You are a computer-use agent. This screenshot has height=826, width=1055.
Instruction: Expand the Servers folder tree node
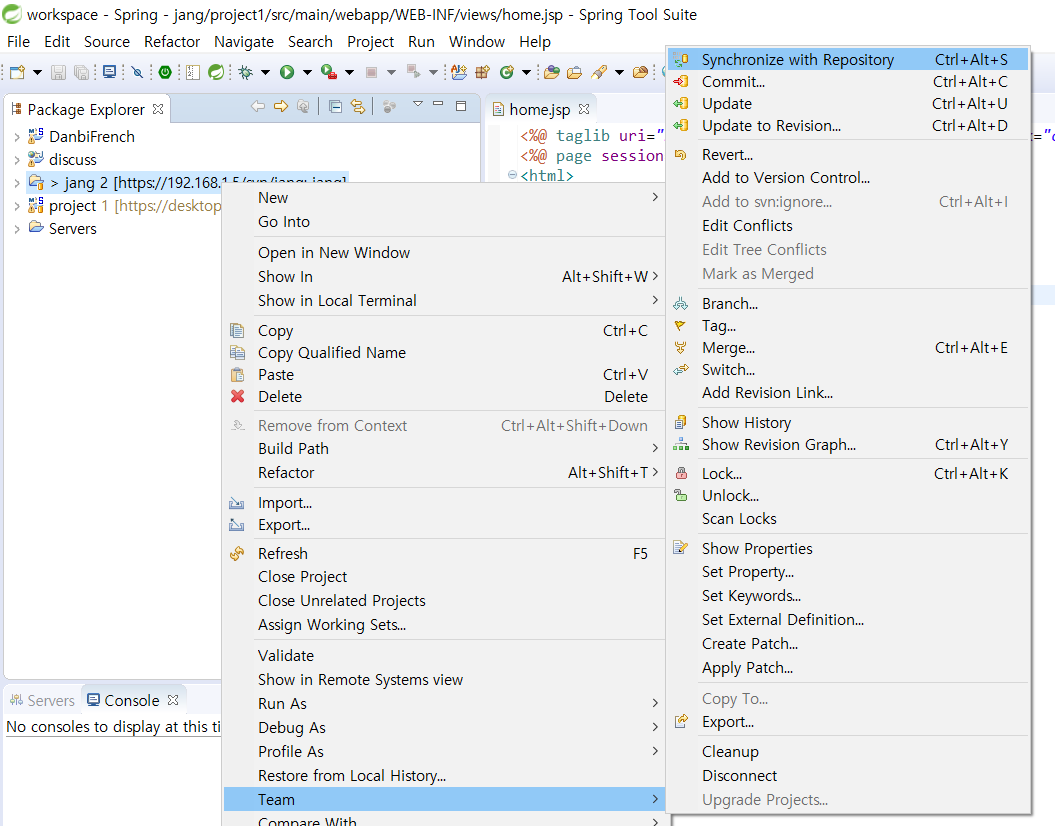coord(17,229)
